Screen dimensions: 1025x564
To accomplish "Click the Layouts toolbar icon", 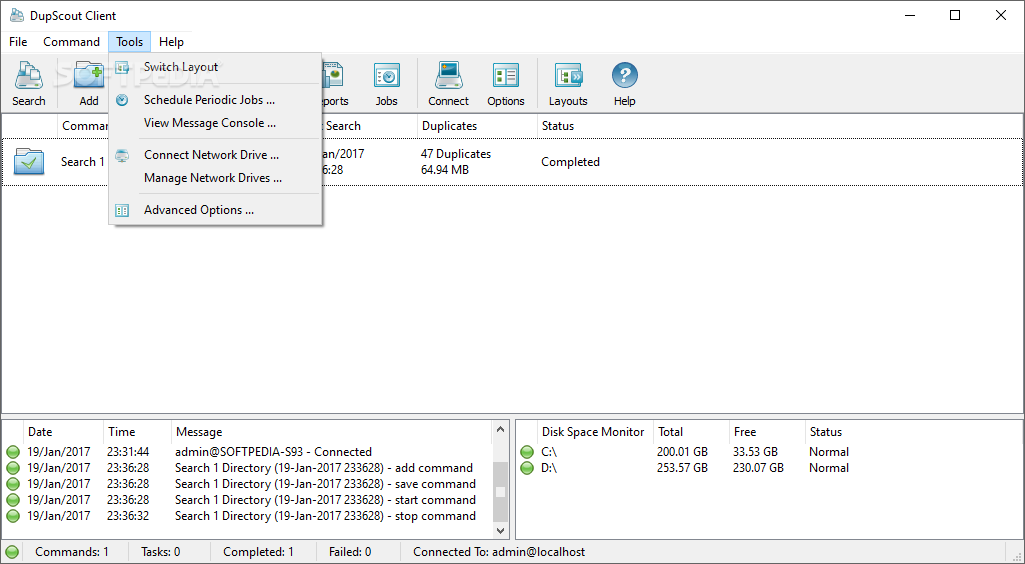I will point(568,77).
